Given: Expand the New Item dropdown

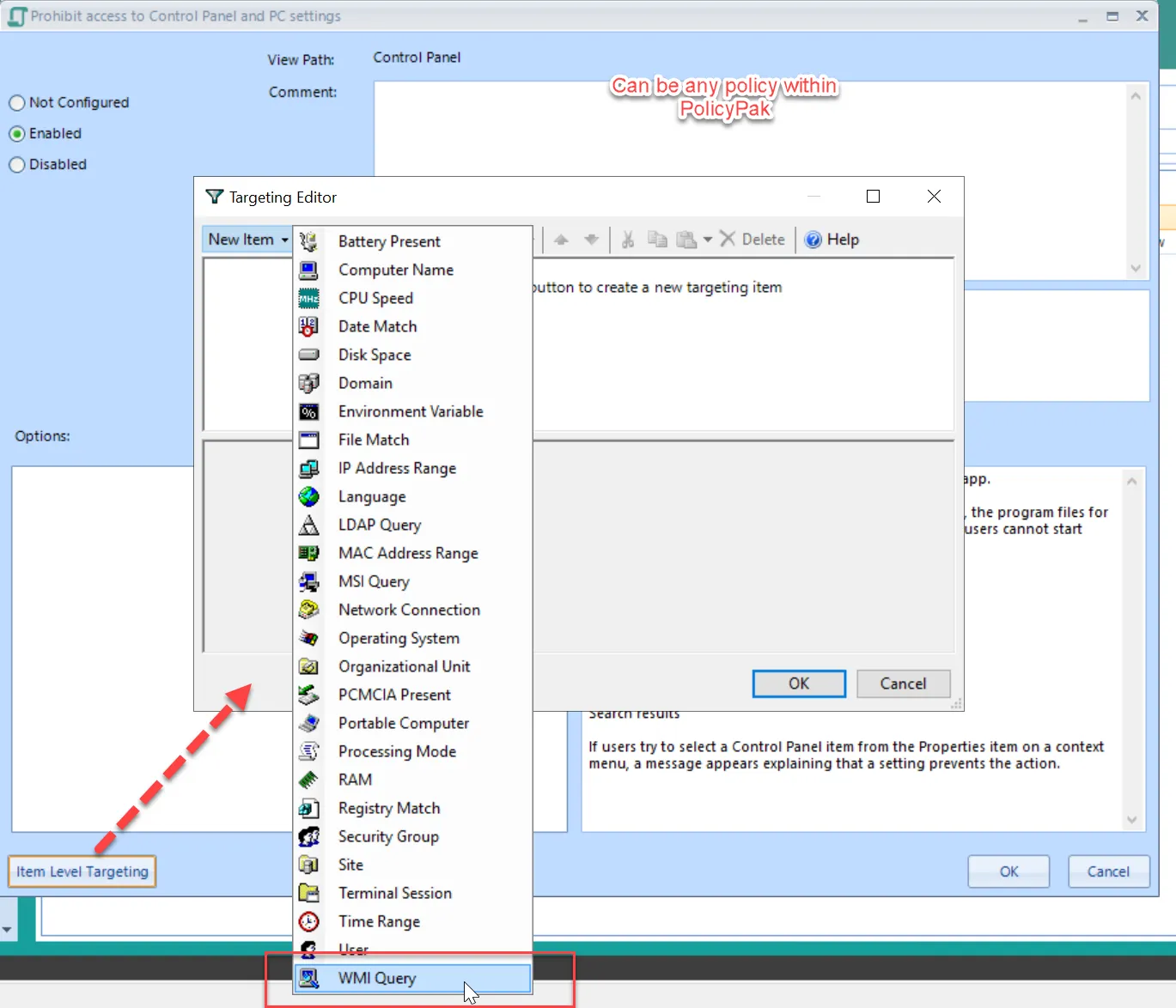Looking at the screenshot, I should [x=247, y=240].
